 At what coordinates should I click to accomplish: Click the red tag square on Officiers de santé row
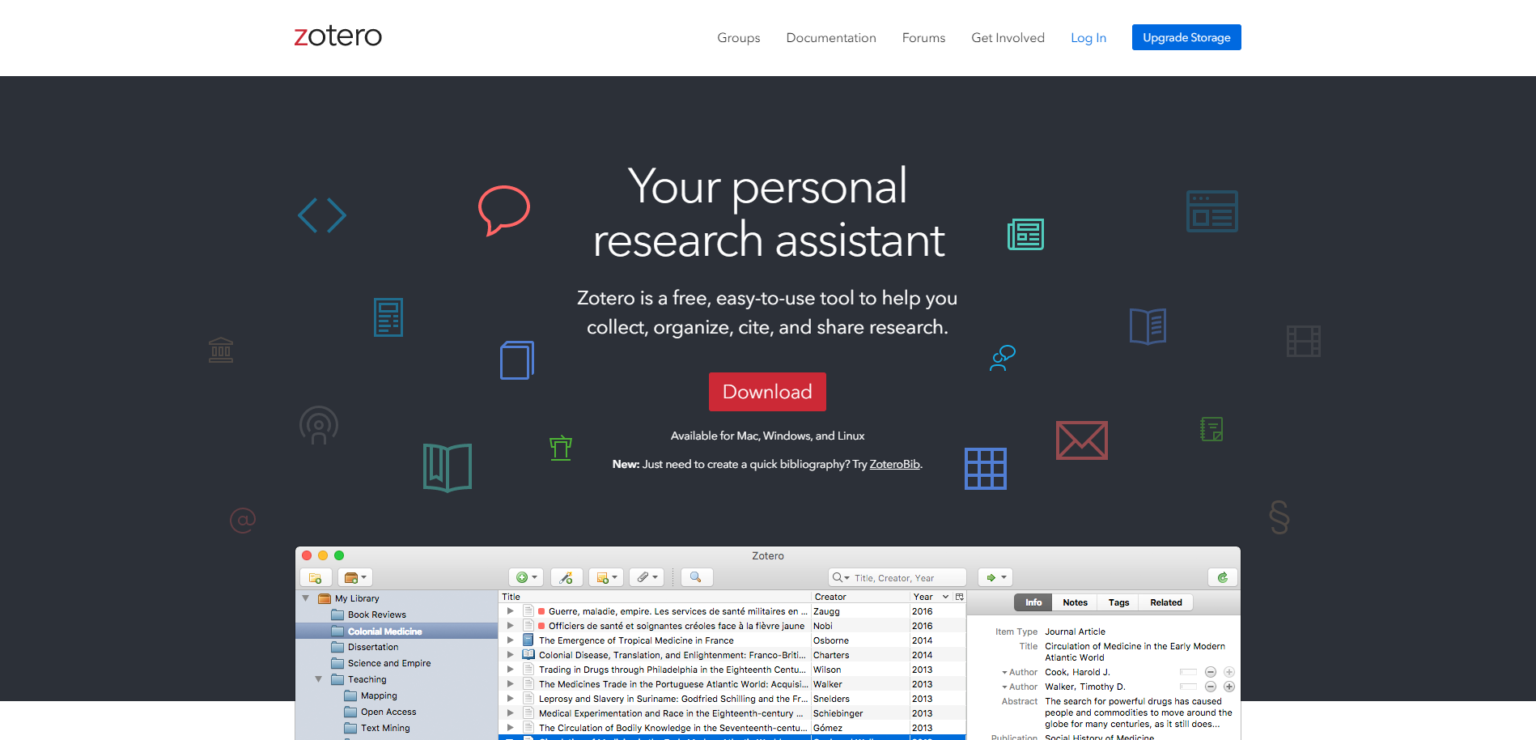[542, 626]
